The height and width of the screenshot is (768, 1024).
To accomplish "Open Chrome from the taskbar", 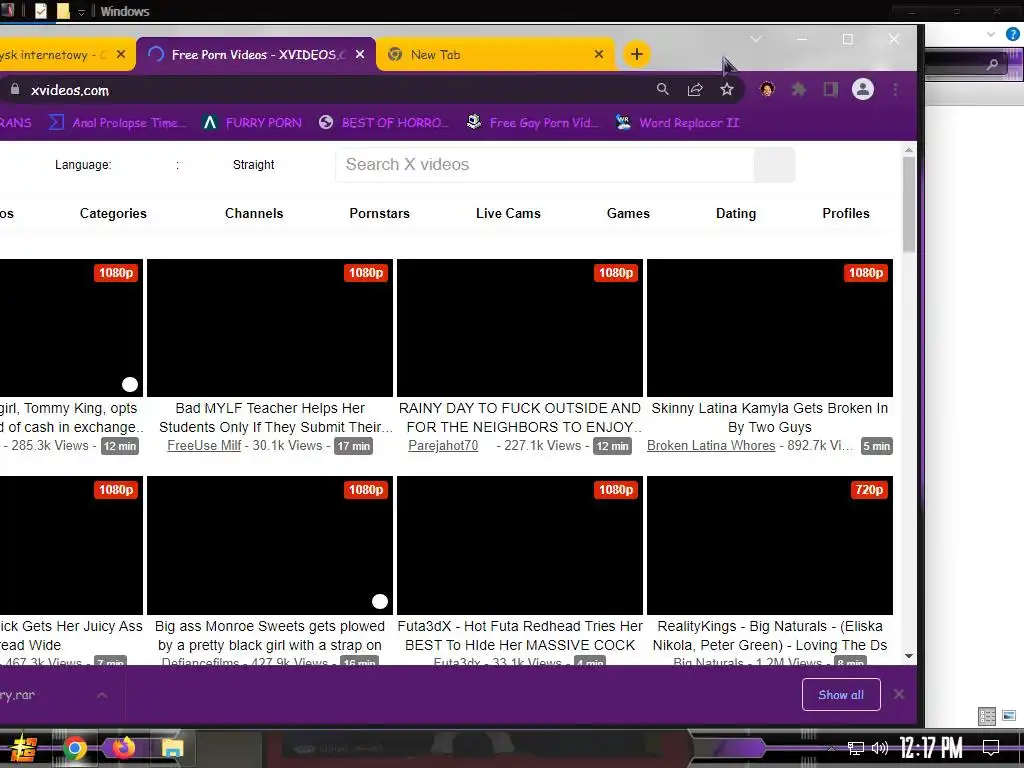I will click(74, 748).
